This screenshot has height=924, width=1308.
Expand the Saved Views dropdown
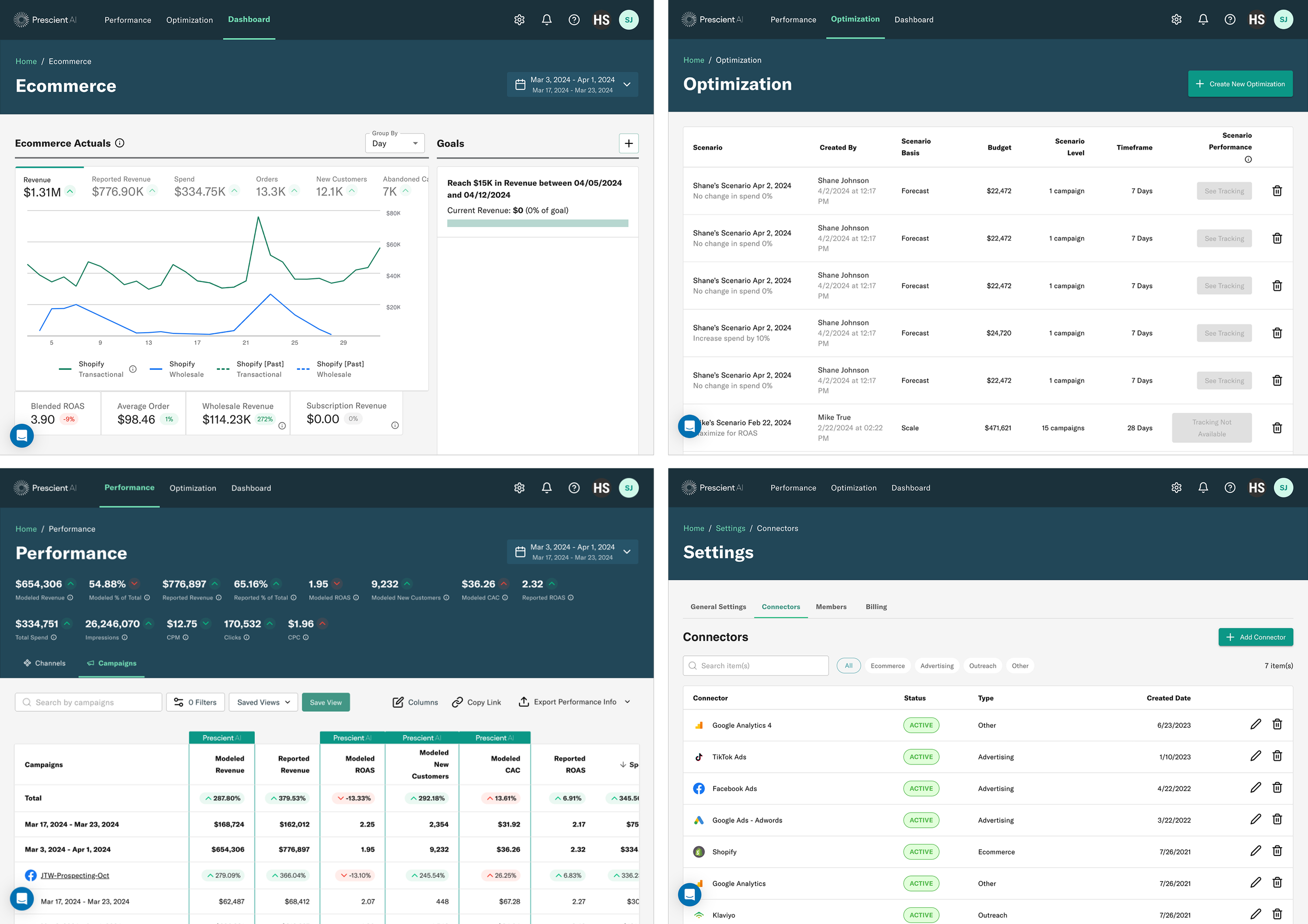264,702
